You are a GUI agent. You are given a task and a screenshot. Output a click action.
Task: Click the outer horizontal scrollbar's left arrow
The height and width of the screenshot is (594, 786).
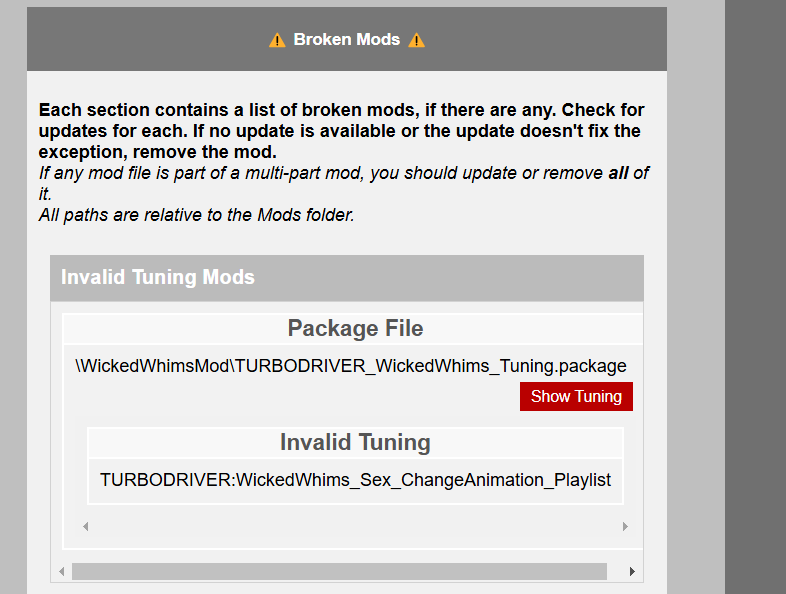point(62,571)
